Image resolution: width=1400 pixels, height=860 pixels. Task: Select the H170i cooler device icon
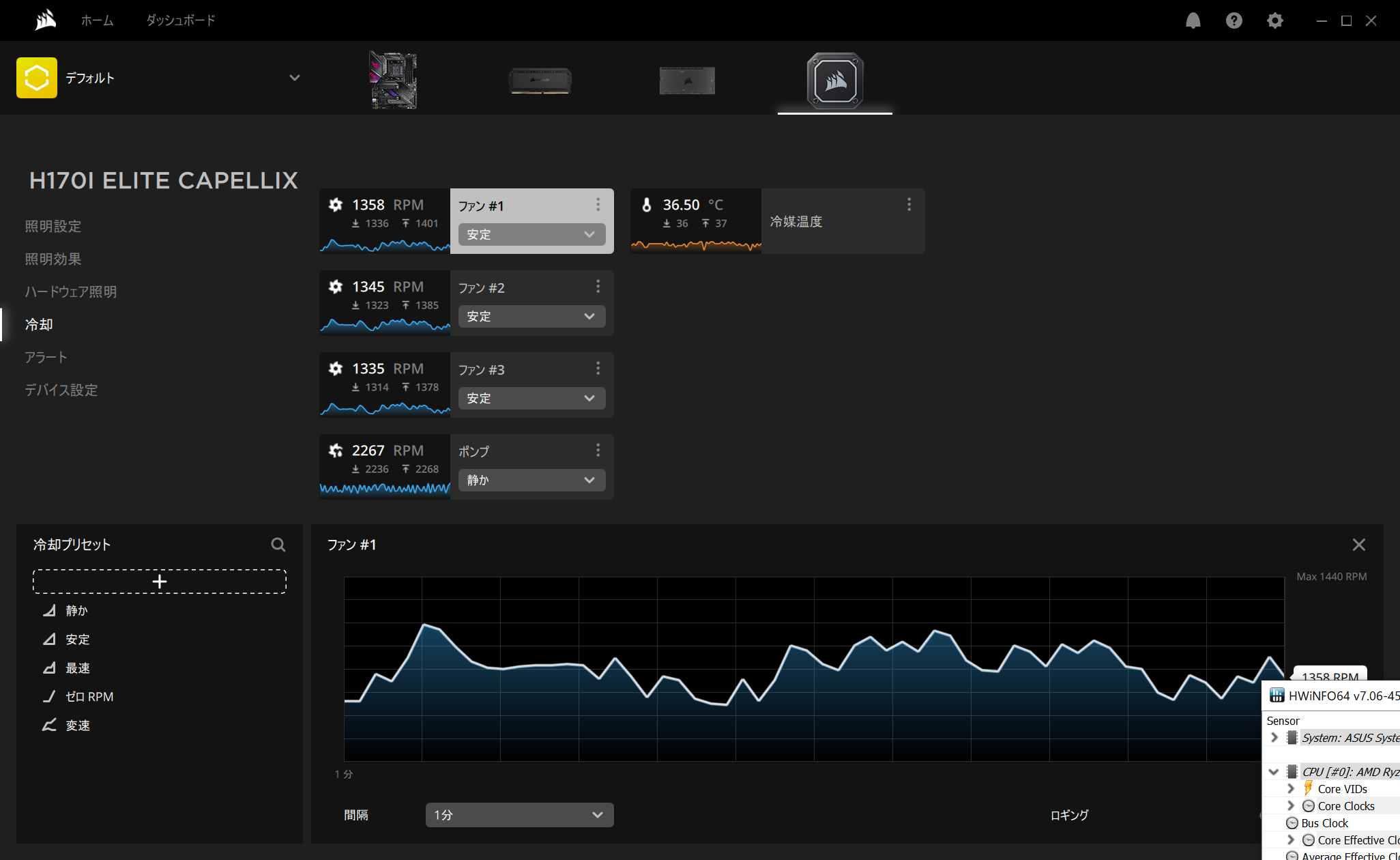point(834,81)
